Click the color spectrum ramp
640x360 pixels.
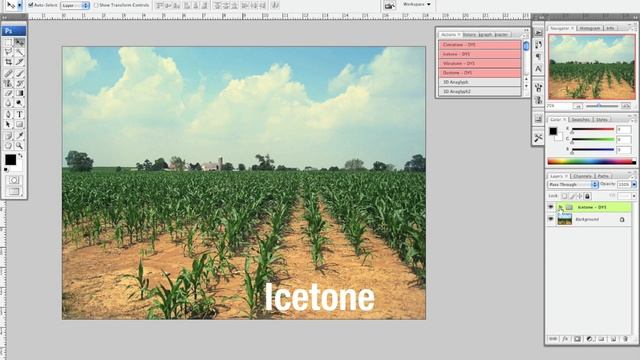(x=591, y=162)
